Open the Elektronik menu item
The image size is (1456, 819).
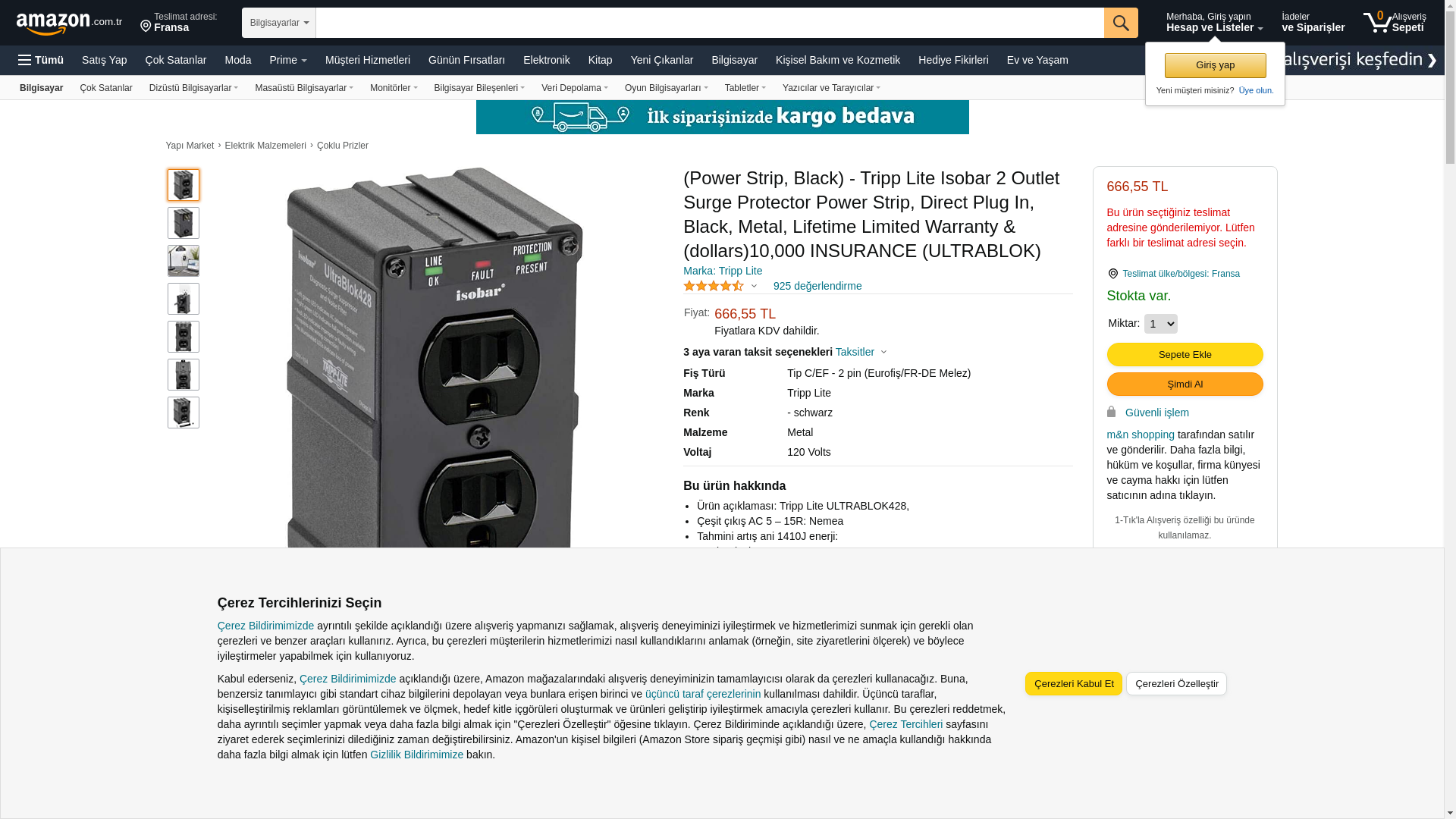coord(546,60)
